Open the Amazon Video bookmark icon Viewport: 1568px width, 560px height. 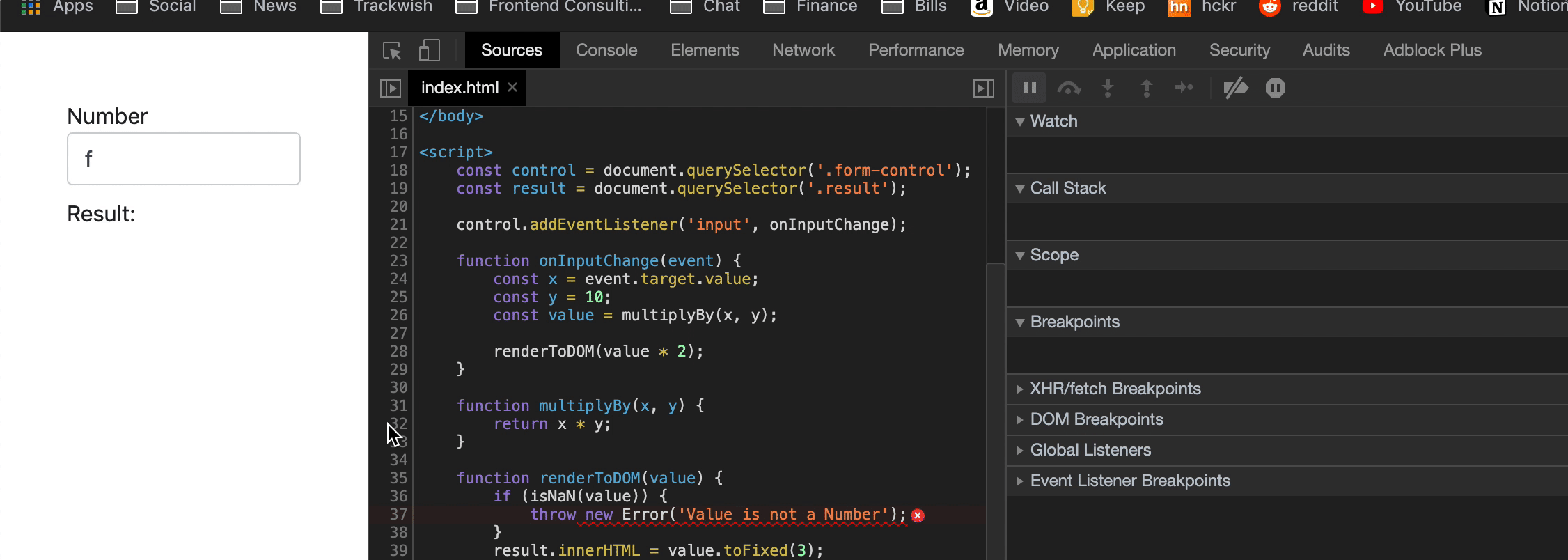tap(981, 7)
